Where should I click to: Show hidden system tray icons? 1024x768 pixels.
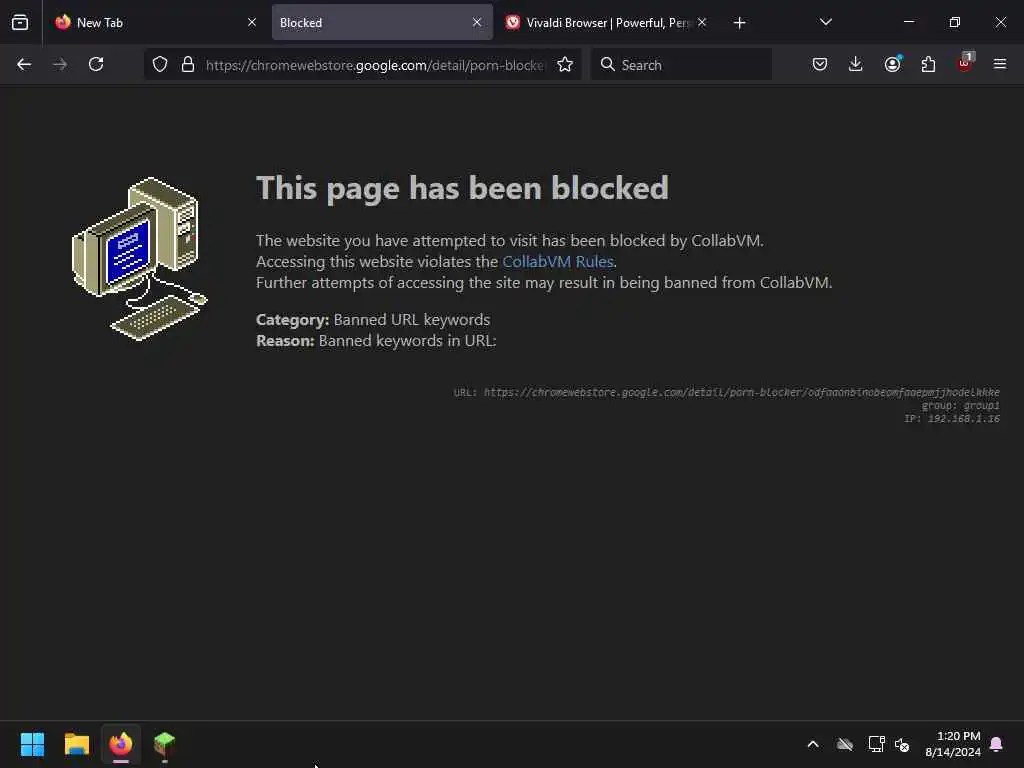813,744
